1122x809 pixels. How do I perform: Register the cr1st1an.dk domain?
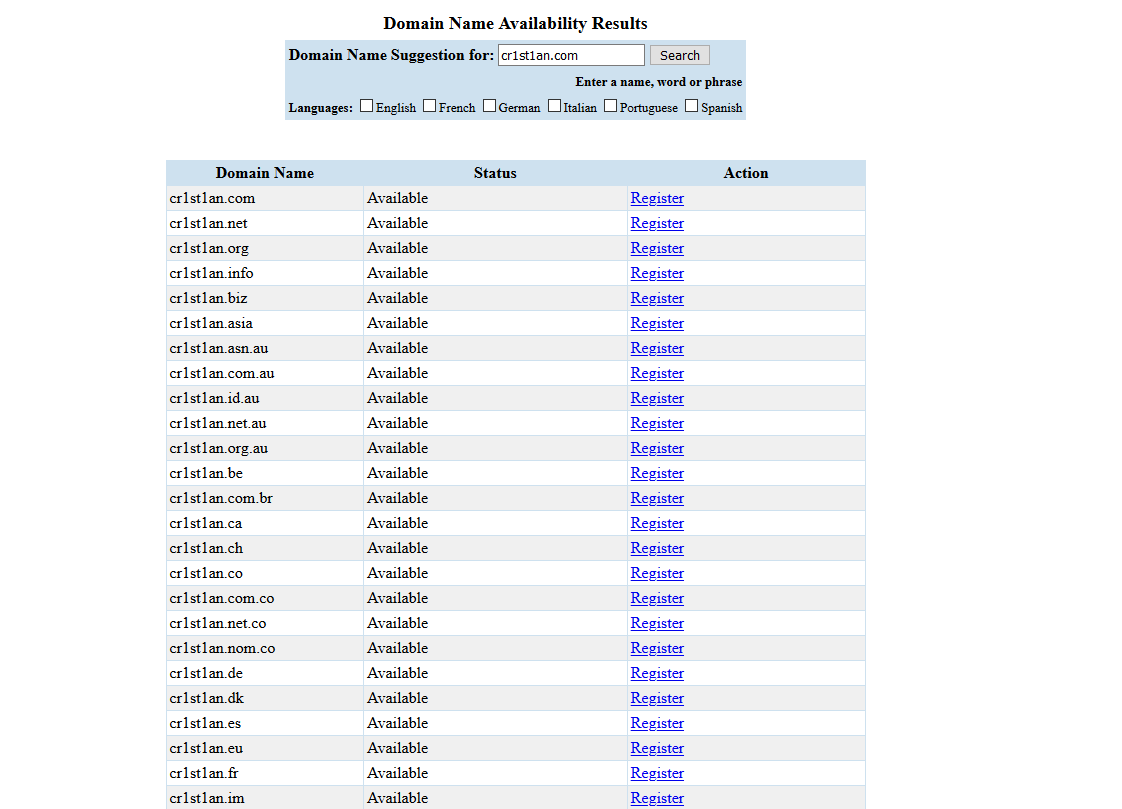click(657, 699)
